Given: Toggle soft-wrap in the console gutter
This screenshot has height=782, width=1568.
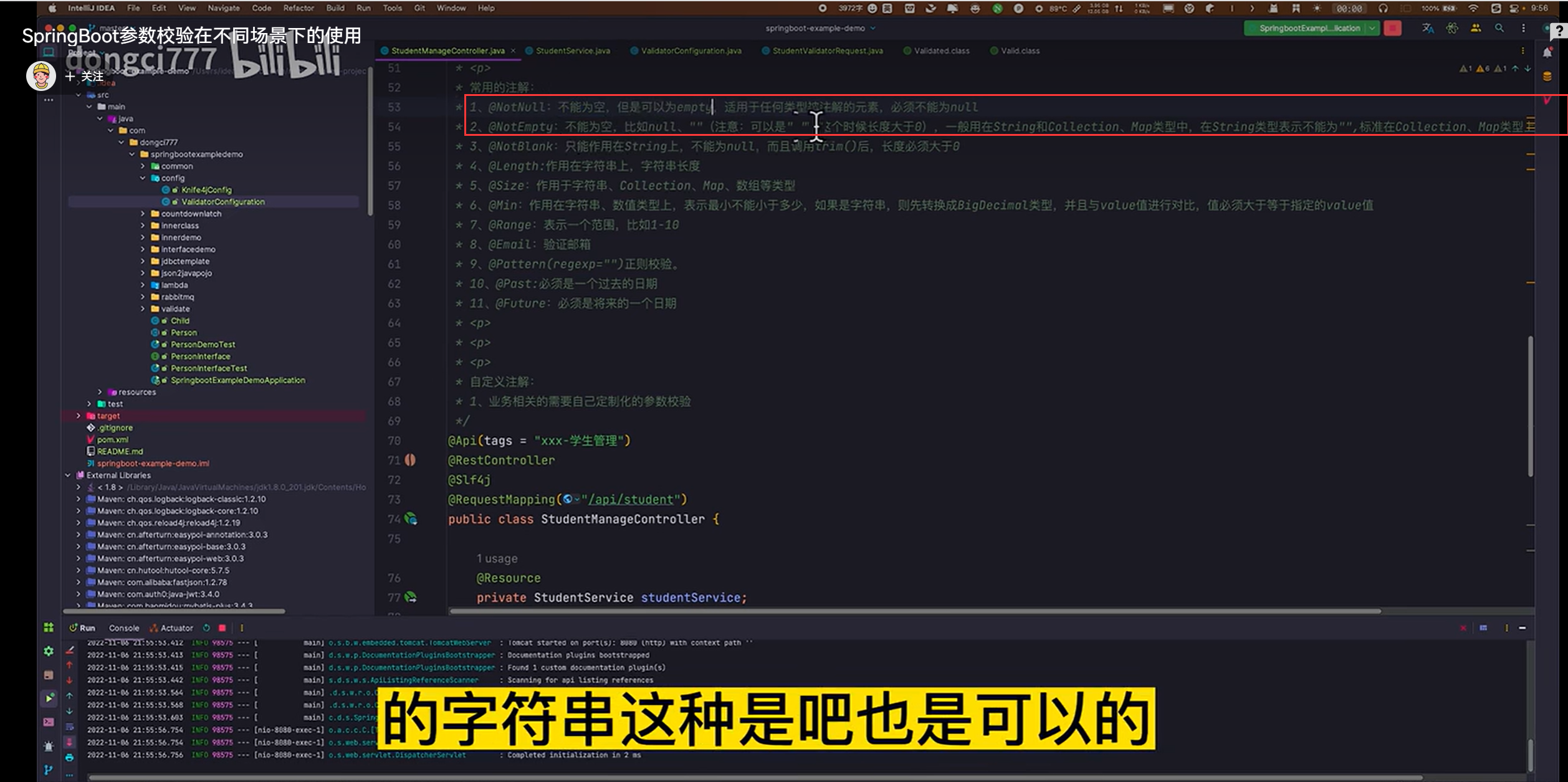Looking at the screenshot, I should pyautogui.click(x=70, y=727).
